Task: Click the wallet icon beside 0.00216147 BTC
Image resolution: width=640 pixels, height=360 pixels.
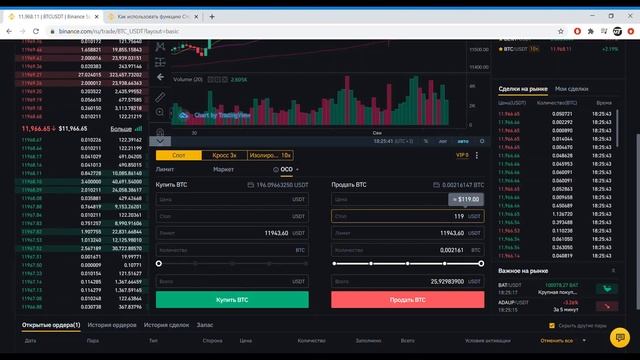Action: click(436, 185)
